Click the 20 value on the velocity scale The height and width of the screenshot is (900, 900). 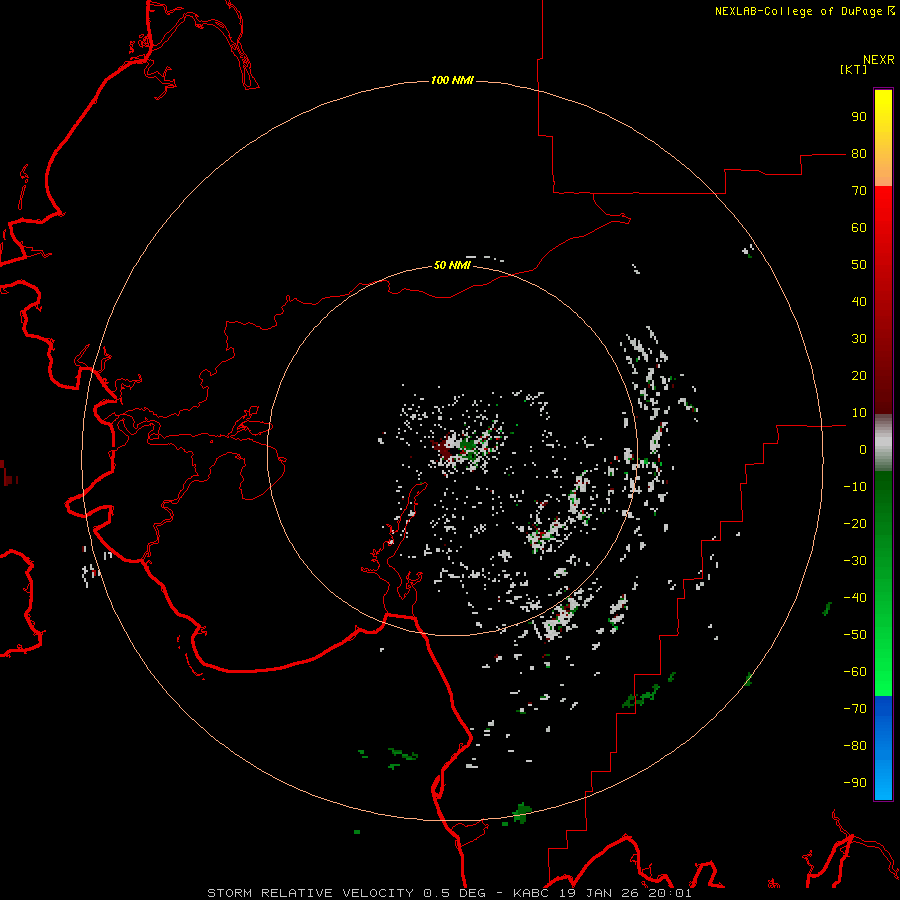click(x=859, y=375)
